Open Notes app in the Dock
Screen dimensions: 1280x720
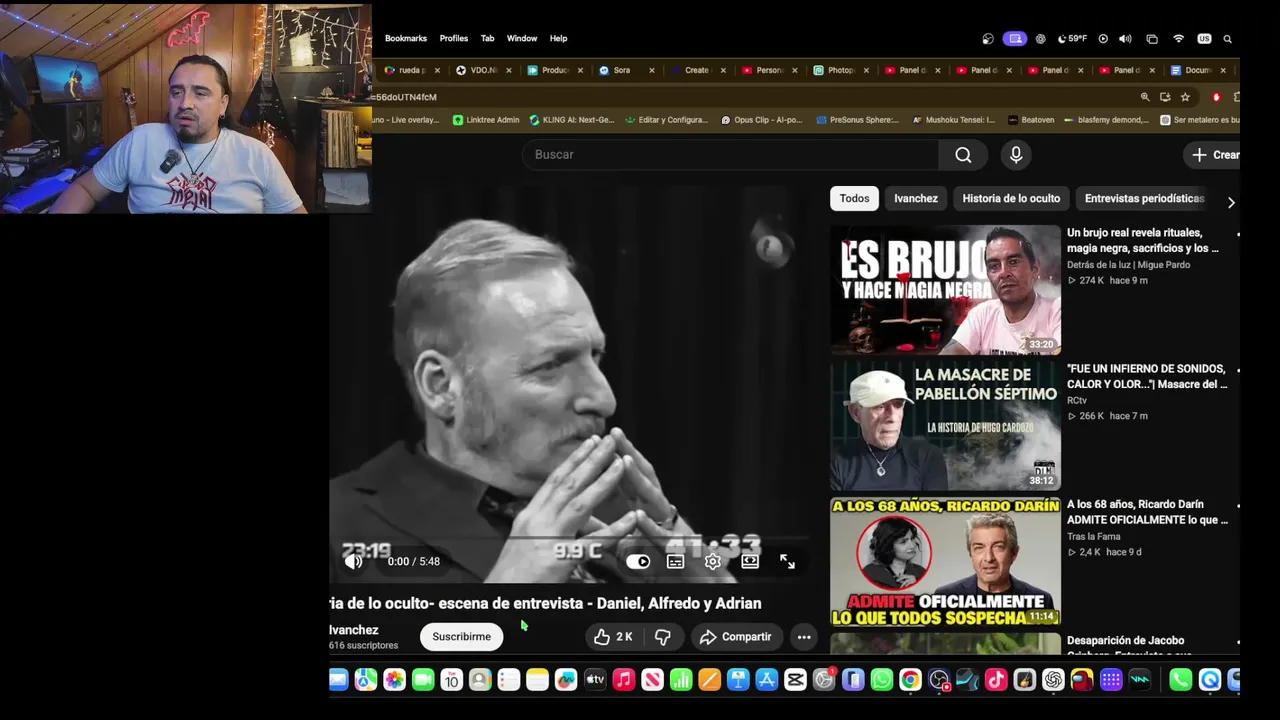pyautogui.click(x=537, y=680)
